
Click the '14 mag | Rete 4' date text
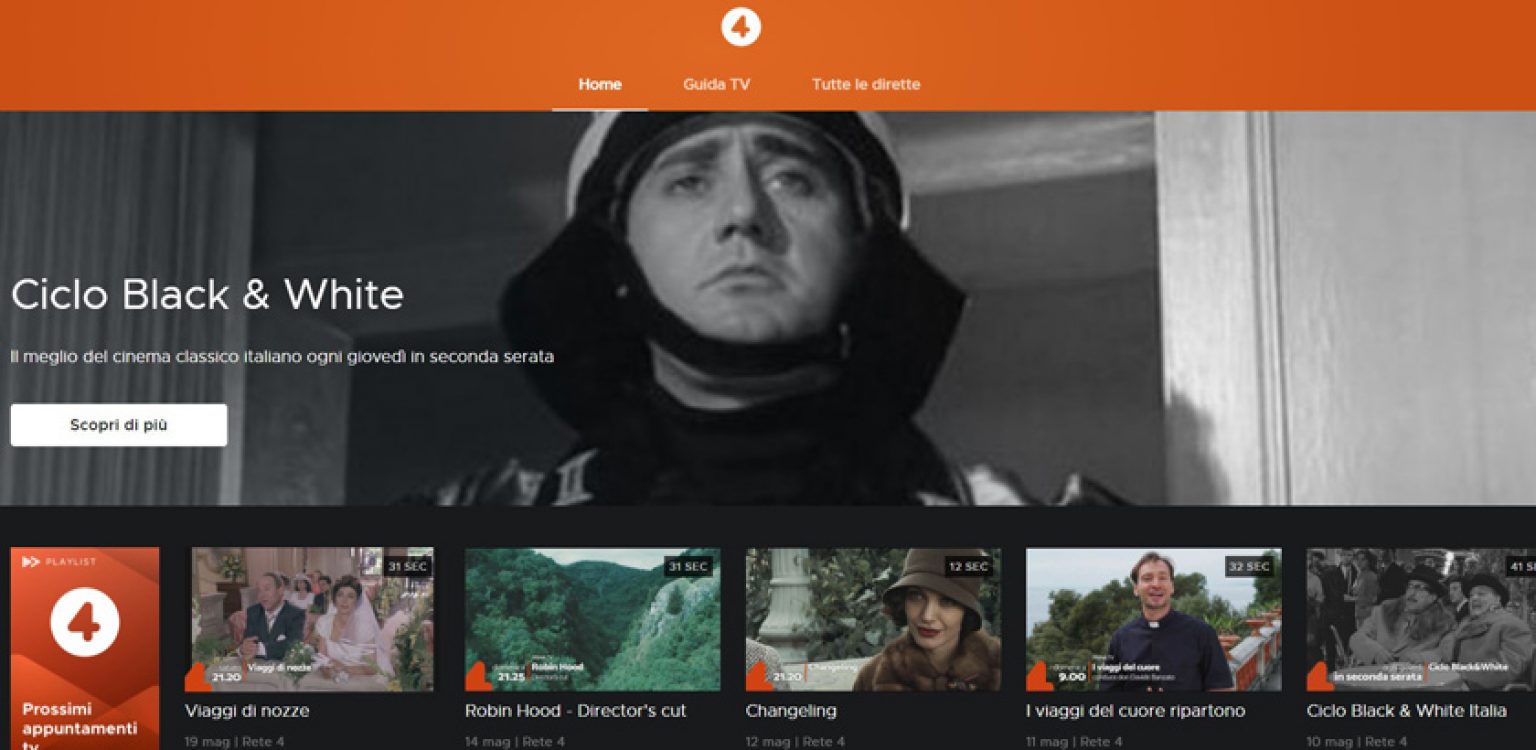pyautogui.click(x=515, y=742)
